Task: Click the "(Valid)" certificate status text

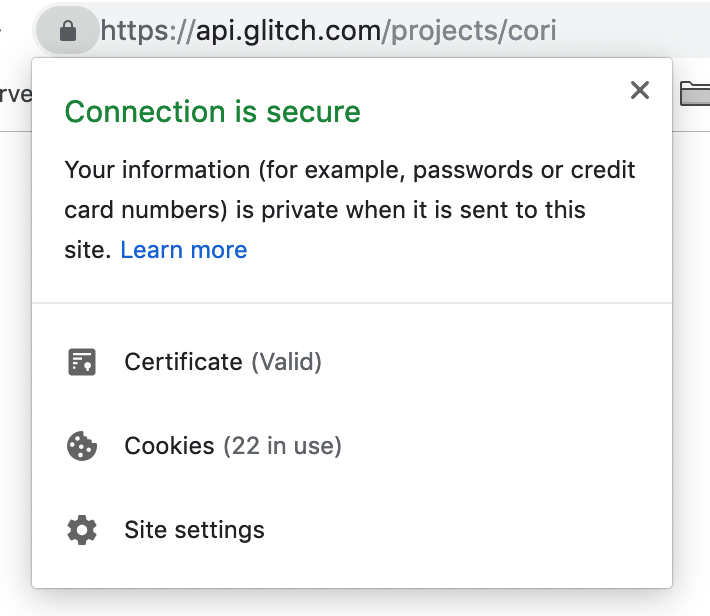Action: click(x=286, y=362)
